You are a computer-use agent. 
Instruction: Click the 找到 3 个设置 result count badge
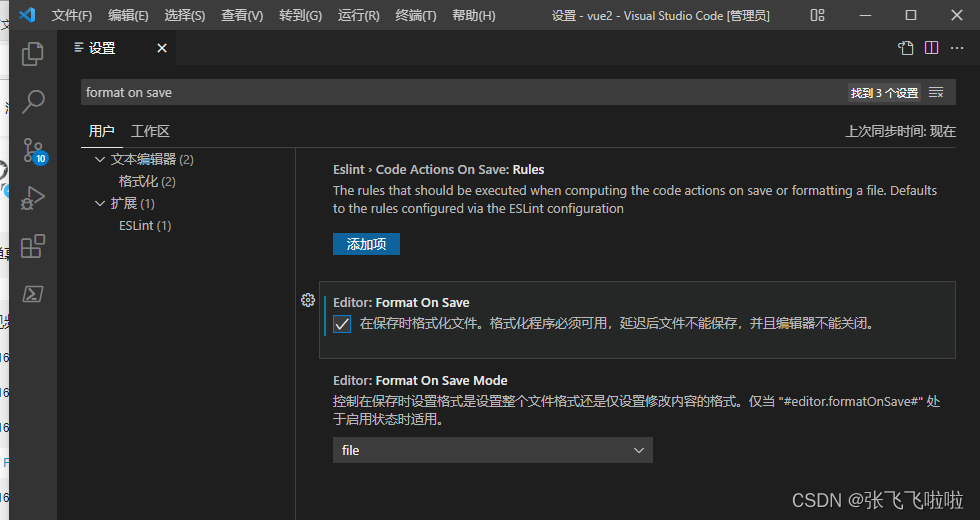point(884,92)
